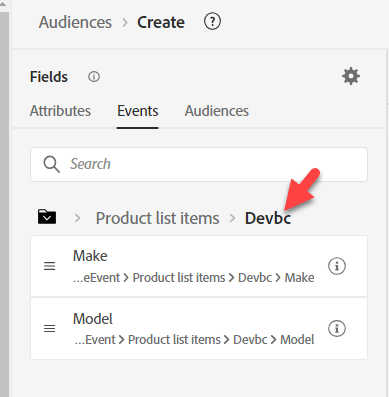389x397 pixels.
Task: Click the Make field path text
Action: 194,277
